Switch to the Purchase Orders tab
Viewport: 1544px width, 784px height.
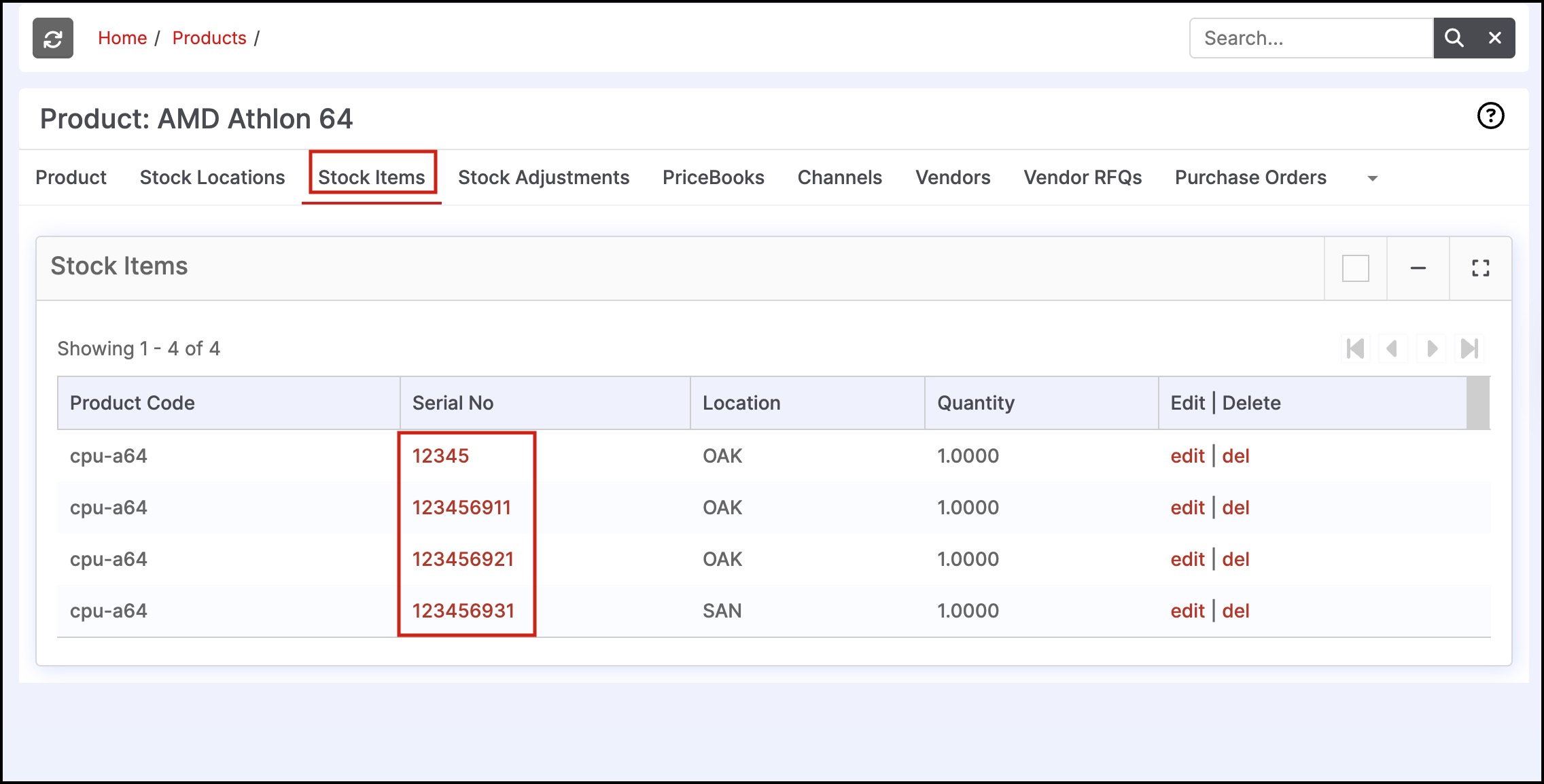1250,177
